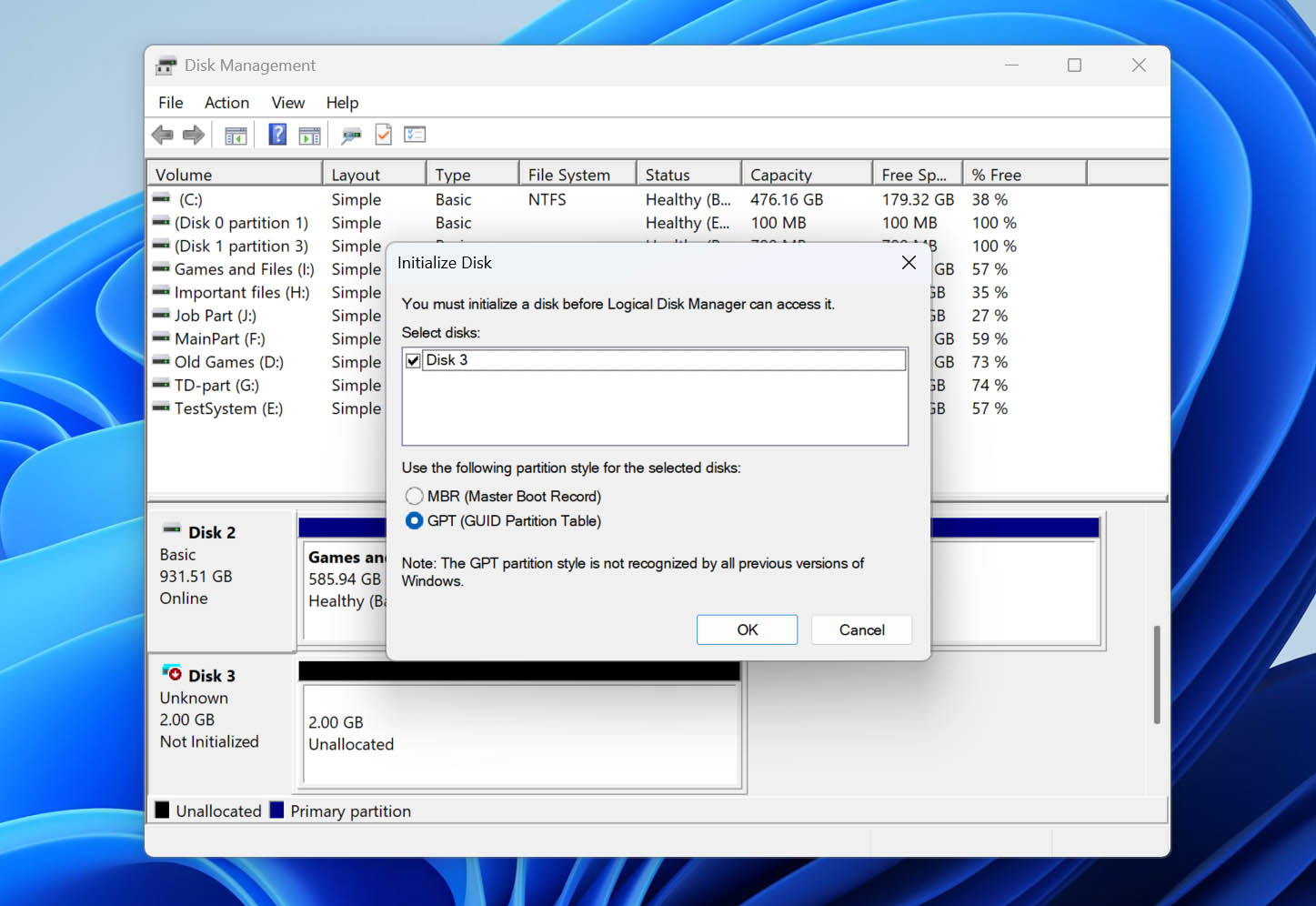Image resolution: width=1316 pixels, height=906 pixels.
Task: Click the Disk 2 drive icon
Action: tap(172, 529)
